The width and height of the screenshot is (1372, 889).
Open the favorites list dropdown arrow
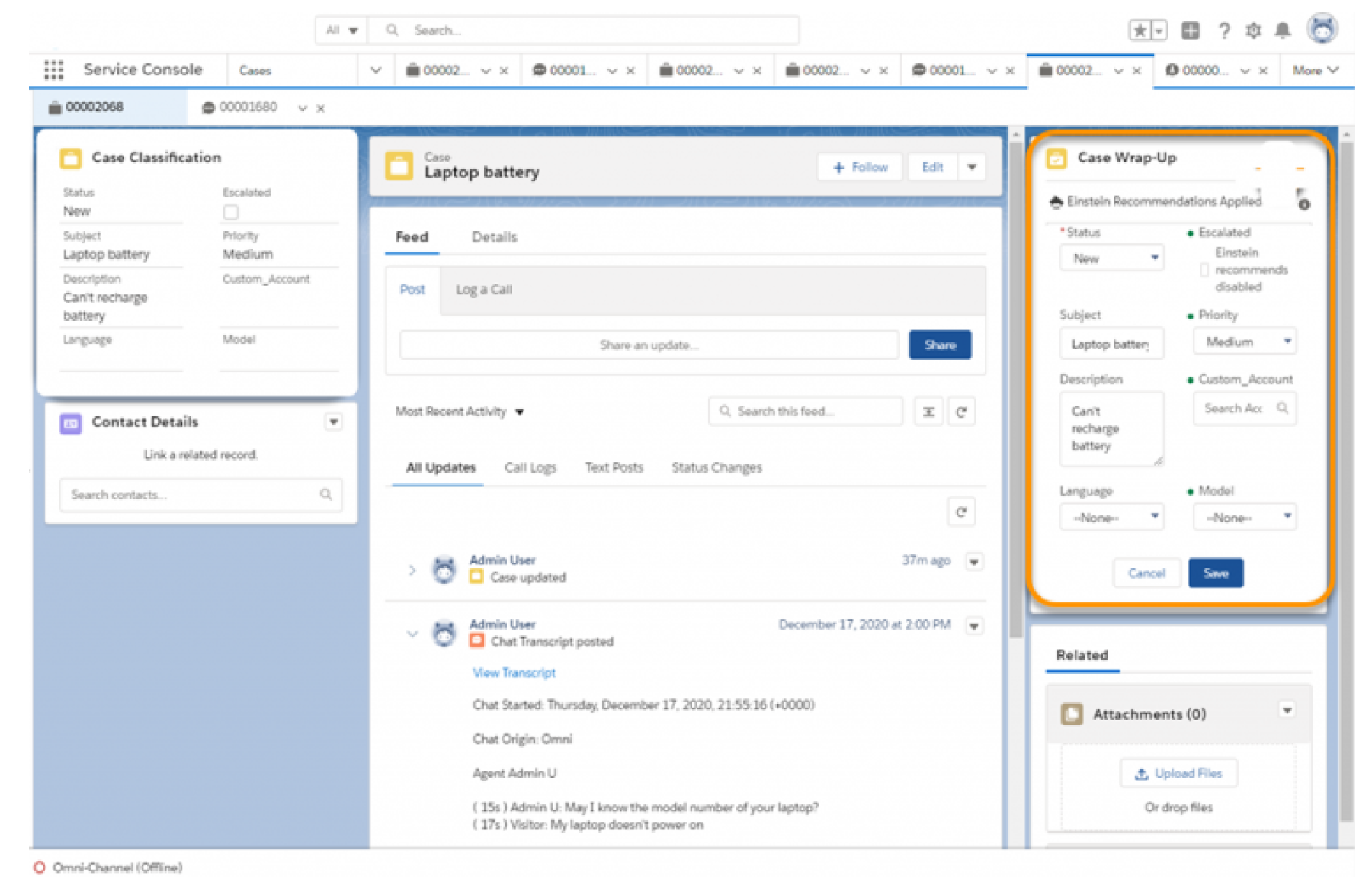1159,30
